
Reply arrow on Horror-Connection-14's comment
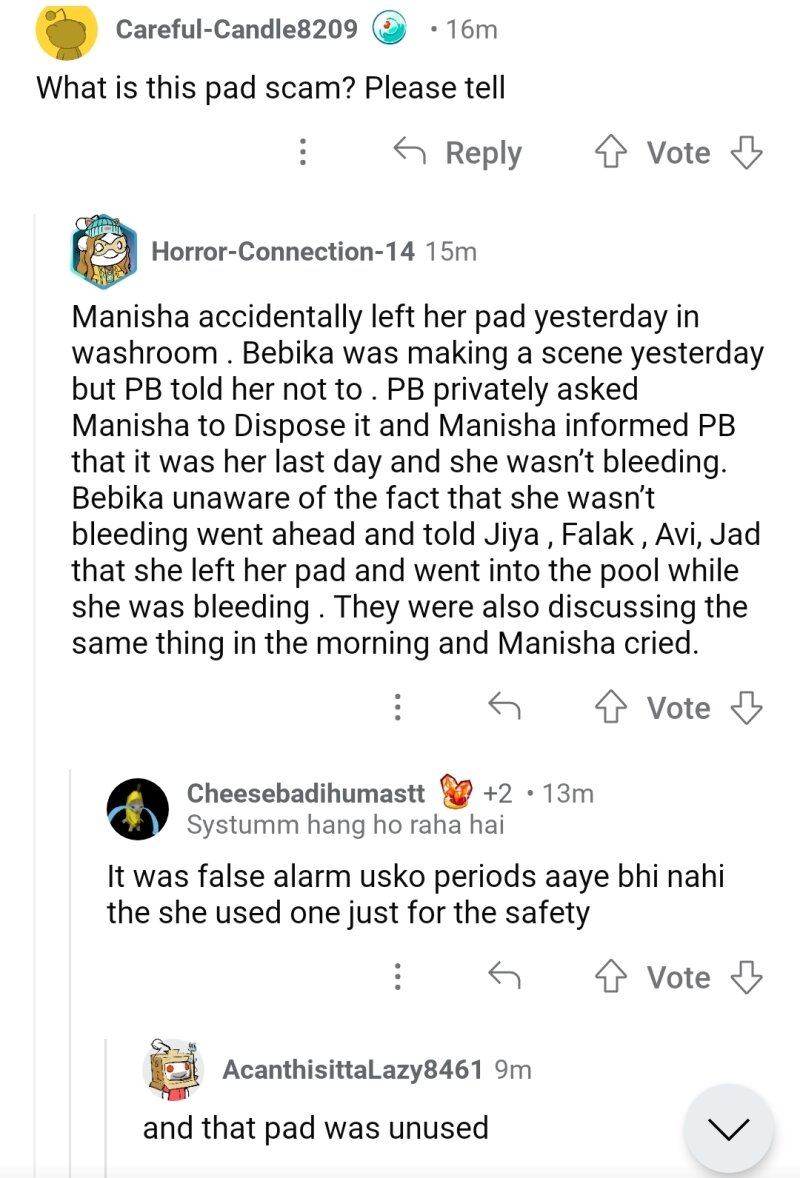tap(505, 708)
